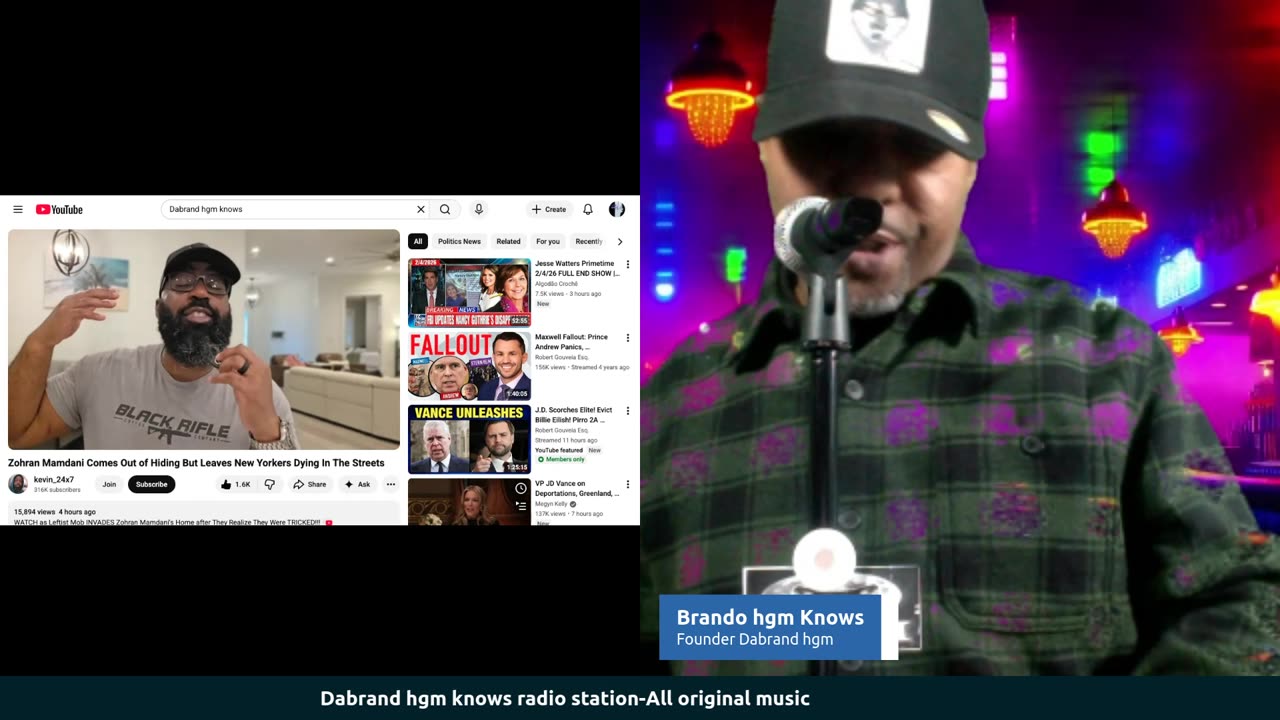Open the FALLOUT Maxwell video thumbnail
1280x720 pixels.
[469, 366]
